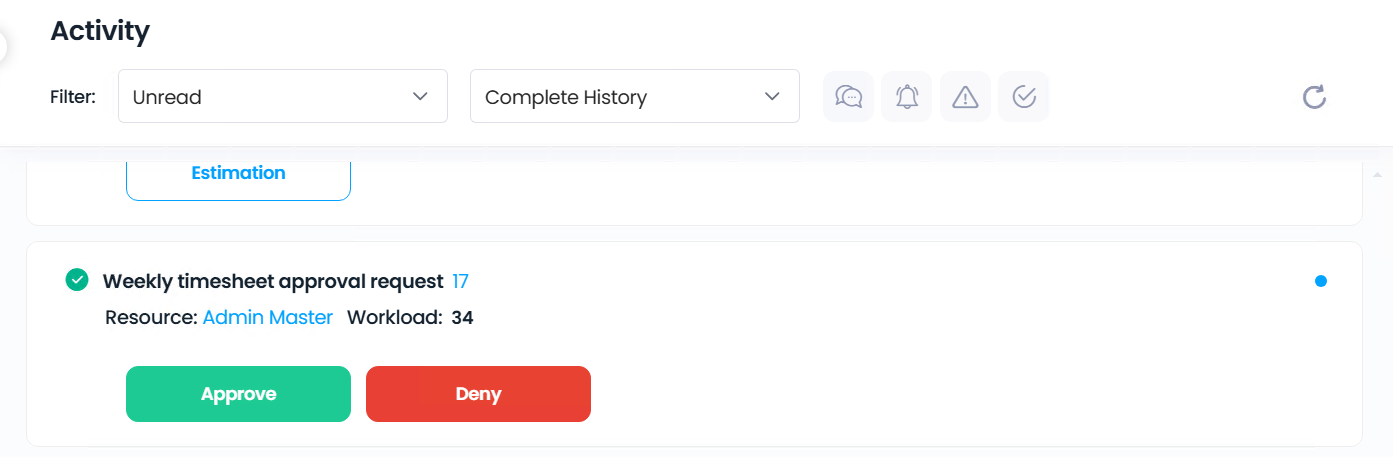The image size is (1393, 457).
Task: Approve the weekly timesheet request
Action: (x=238, y=394)
